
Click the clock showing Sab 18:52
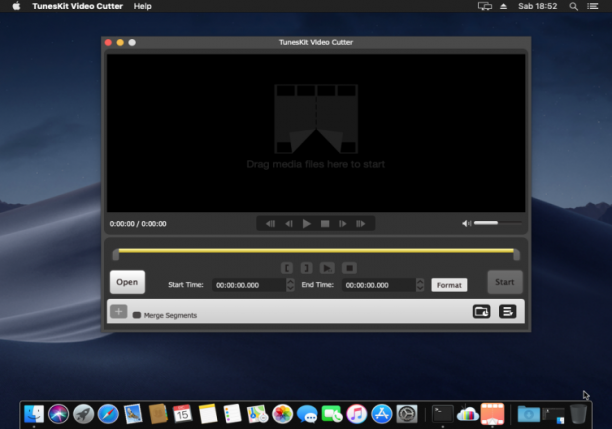(537, 6)
